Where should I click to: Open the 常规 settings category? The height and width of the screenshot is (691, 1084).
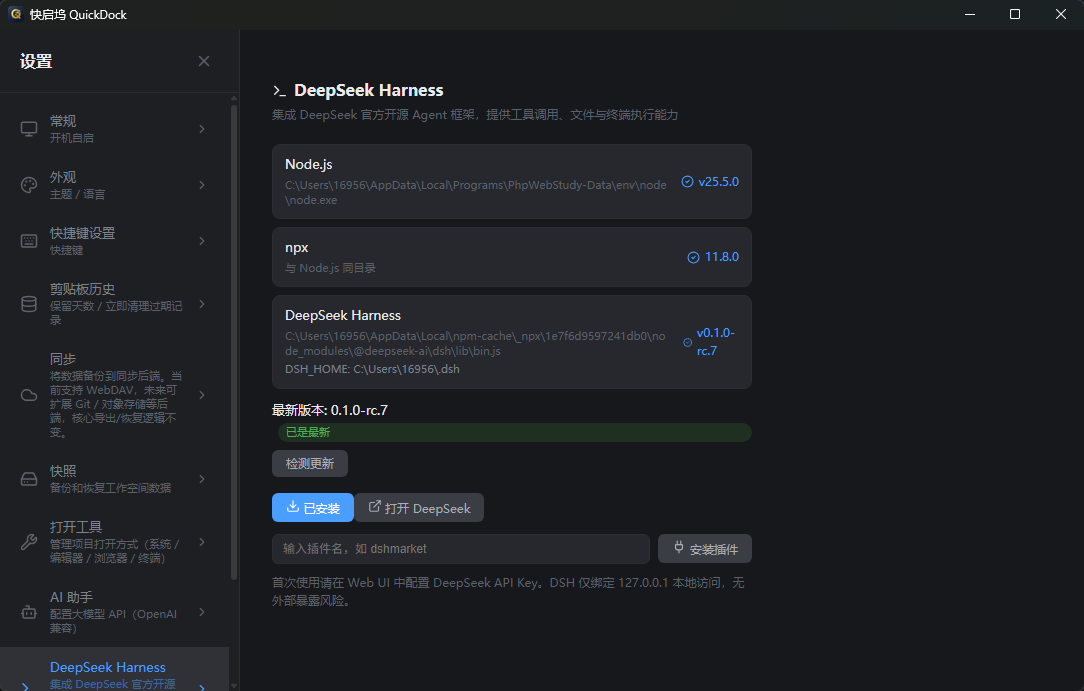click(x=115, y=129)
